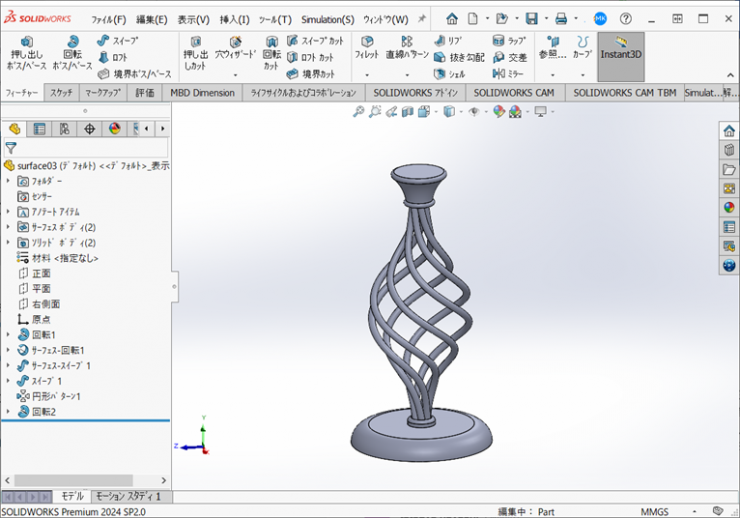Switch to the スケッチ tab

(x=61, y=93)
